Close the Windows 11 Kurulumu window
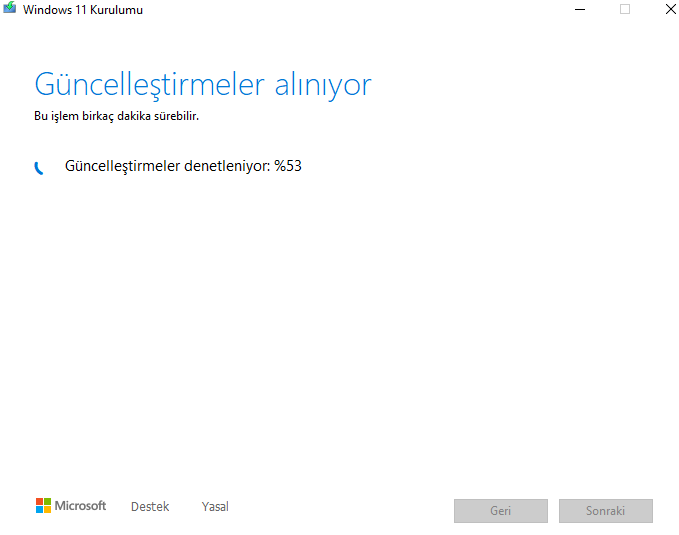 pyautogui.click(x=670, y=9)
